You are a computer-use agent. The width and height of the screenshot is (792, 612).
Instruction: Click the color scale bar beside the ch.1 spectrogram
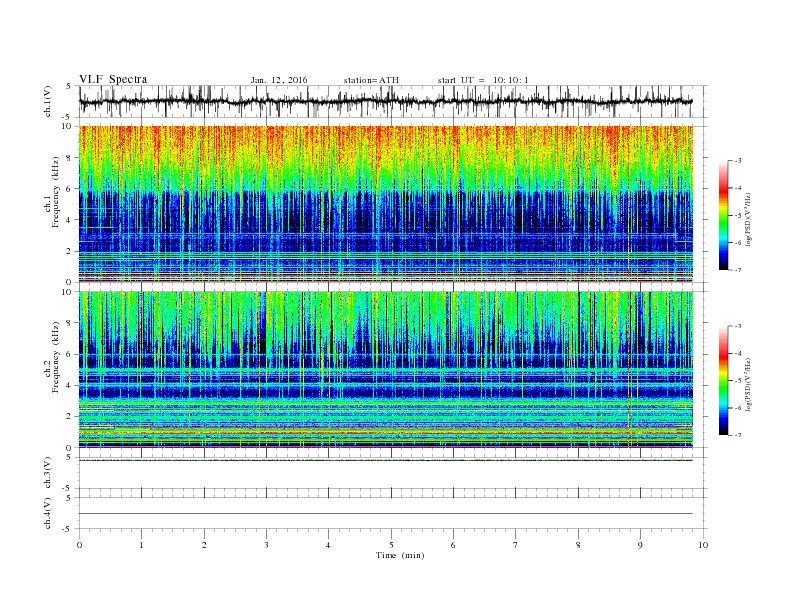[724, 215]
